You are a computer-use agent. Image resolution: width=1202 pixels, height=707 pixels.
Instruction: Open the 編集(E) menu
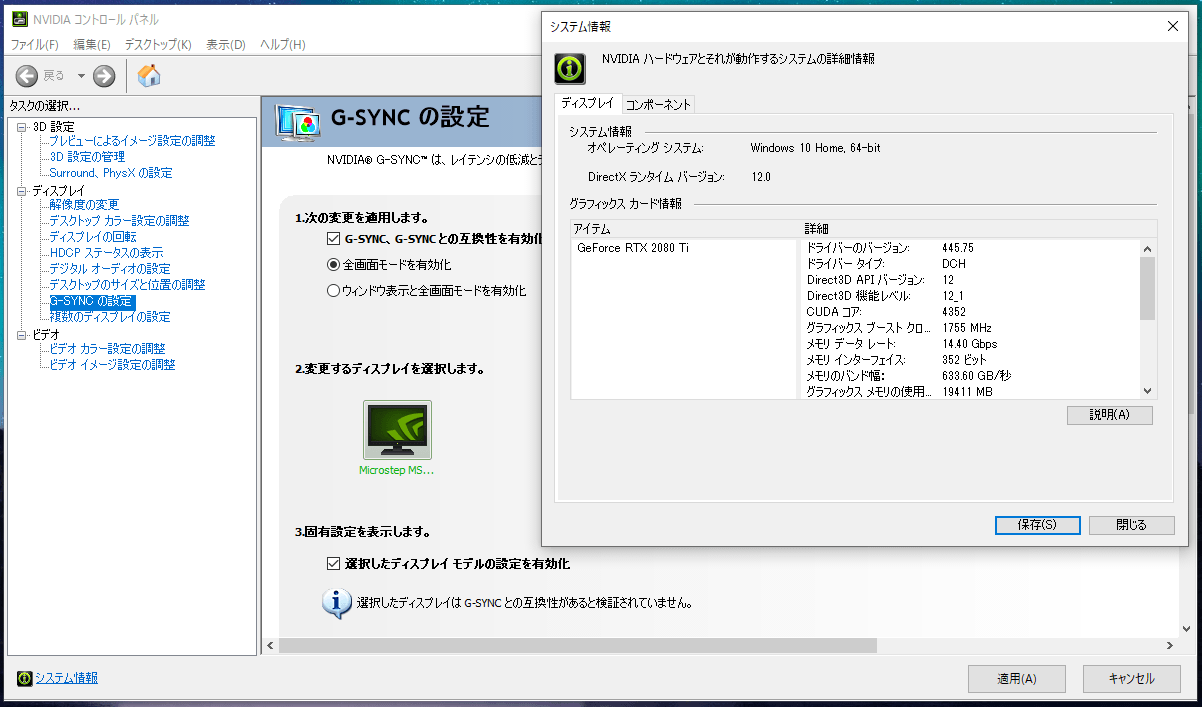click(92, 45)
